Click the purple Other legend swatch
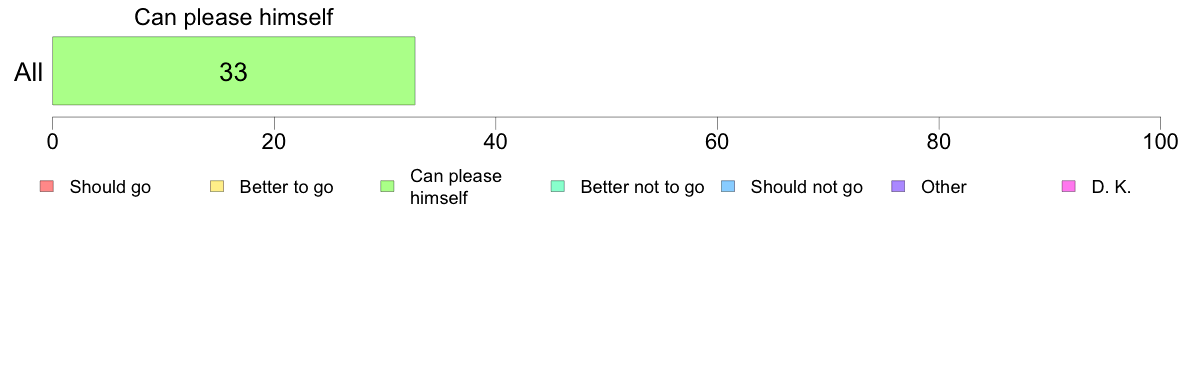Image resolution: width=1188 pixels, height=368 pixels. [x=898, y=187]
